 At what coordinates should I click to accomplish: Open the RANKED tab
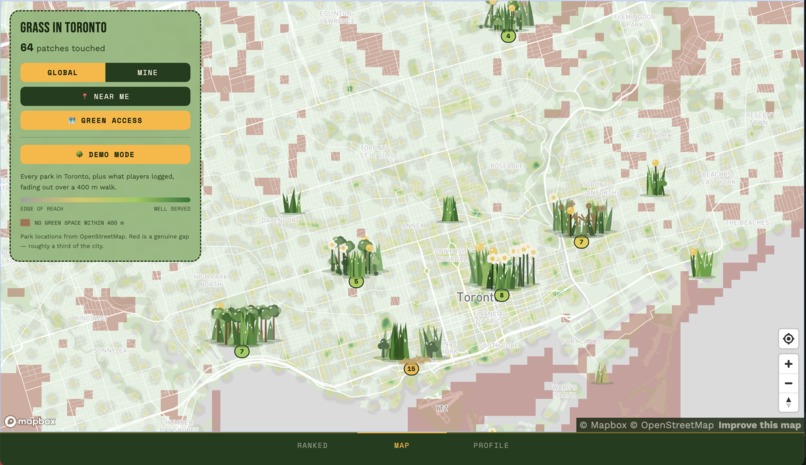coord(312,445)
